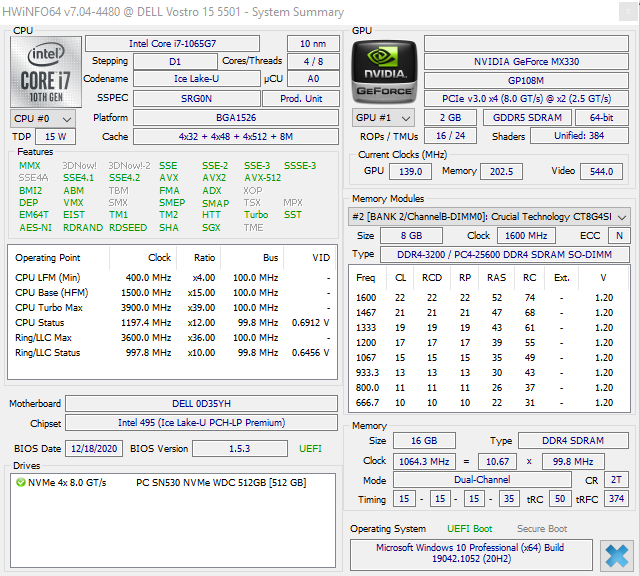Click the GDDR5 SDRAM field
This screenshot has width=640, height=576.
[x=527, y=118]
